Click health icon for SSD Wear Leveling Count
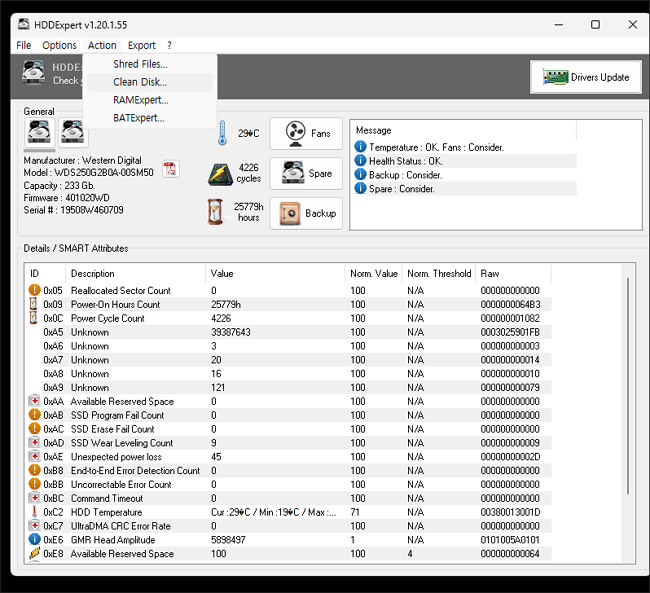 [x=34, y=442]
